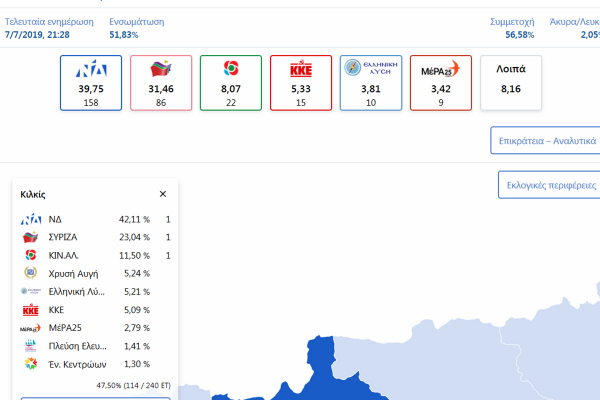This screenshot has width=600, height=400.
Task: Select the Έν. Κεντρώων party icon
Action: point(31,363)
